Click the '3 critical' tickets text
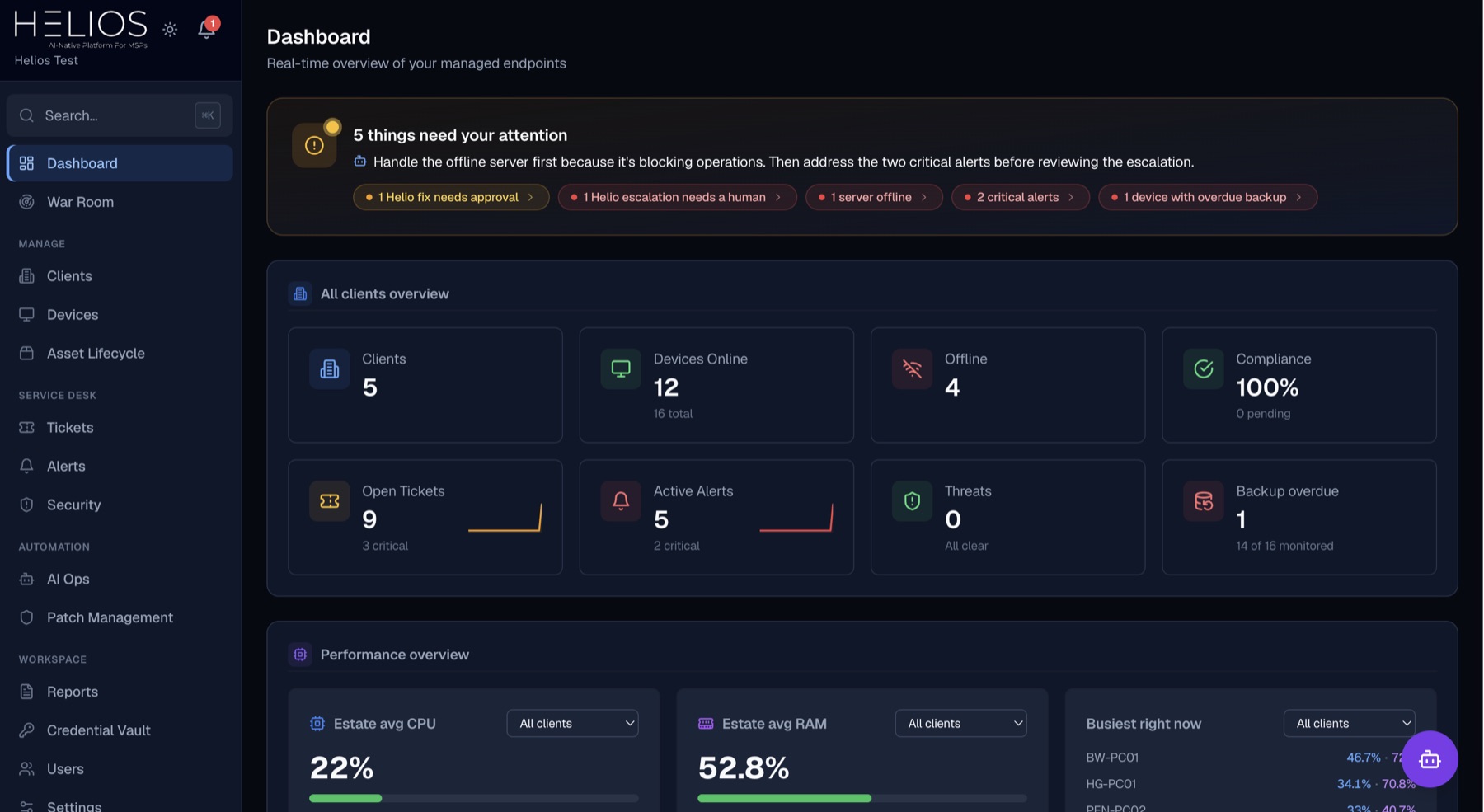The image size is (1484, 812). (385, 546)
